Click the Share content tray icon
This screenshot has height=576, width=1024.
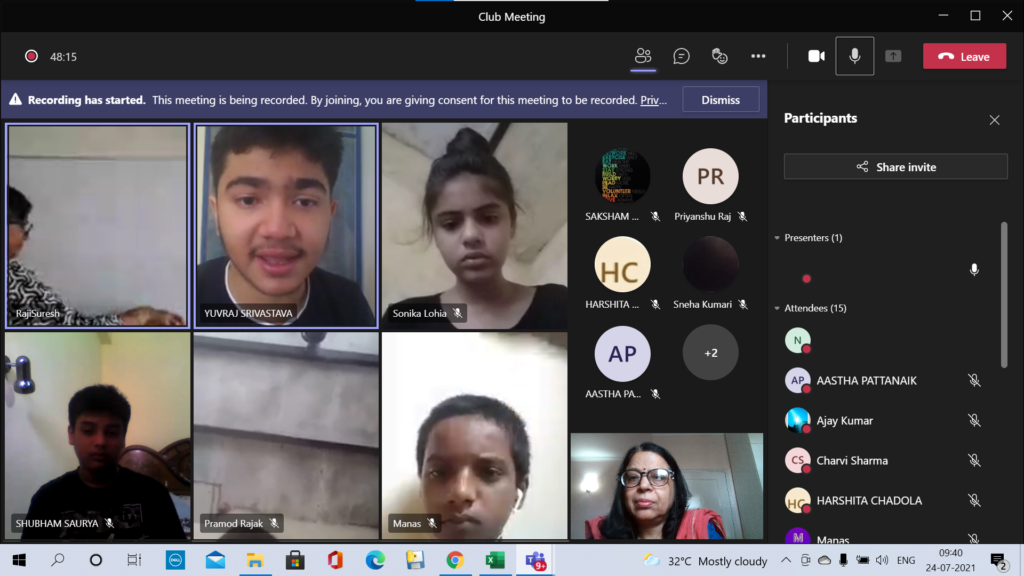pyautogui.click(x=893, y=56)
